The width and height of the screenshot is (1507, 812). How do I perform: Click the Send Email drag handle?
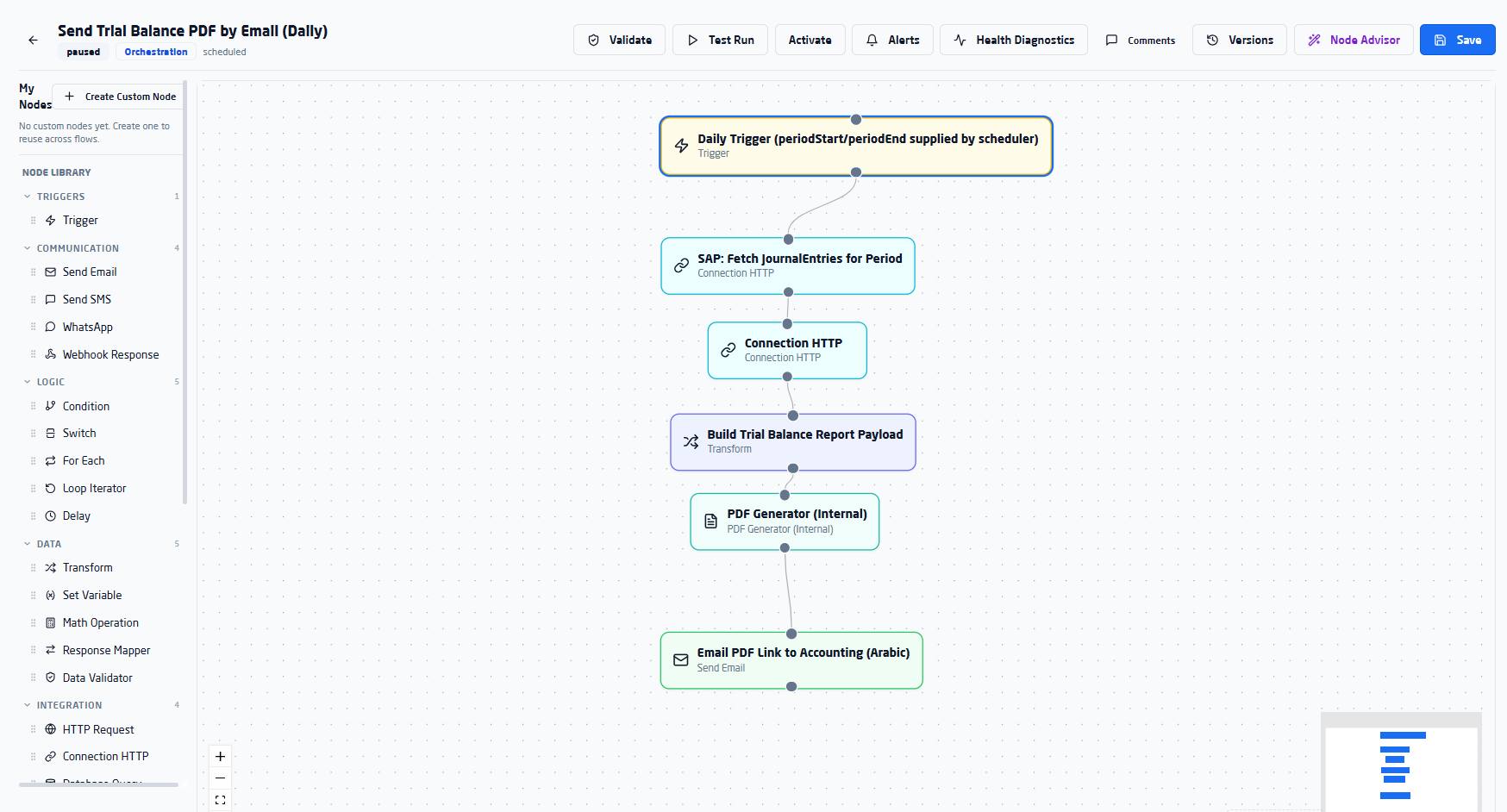click(x=34, y=272)
